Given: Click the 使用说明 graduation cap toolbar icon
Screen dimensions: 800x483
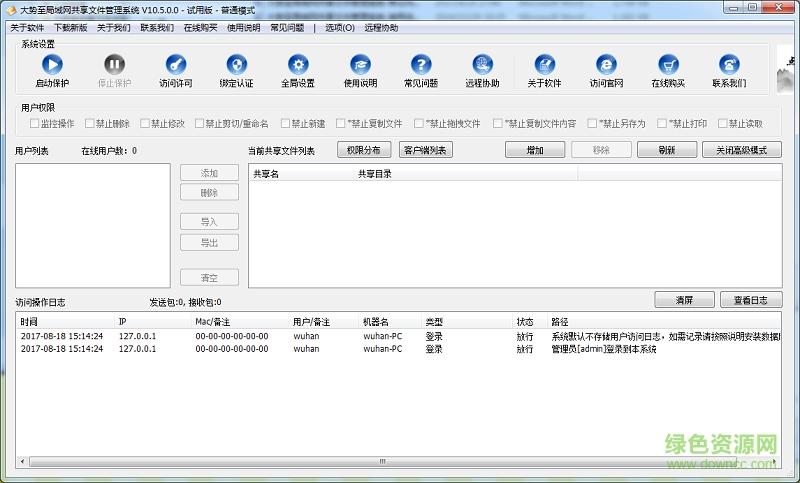Looking at the screenshot, I should coord(360,65).
